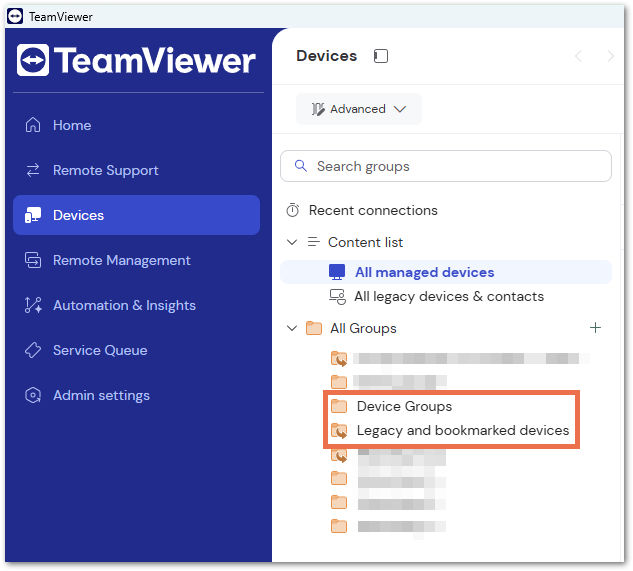Open the Home section
The width and height of the screenshot is (633, 571).
pyautogui.click(x=72, y=125)
